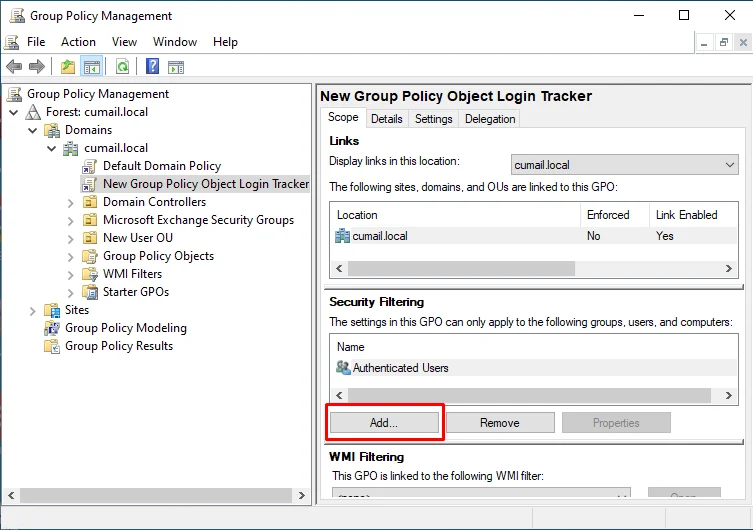
Task: Open the Action menu
Action: 78,42
